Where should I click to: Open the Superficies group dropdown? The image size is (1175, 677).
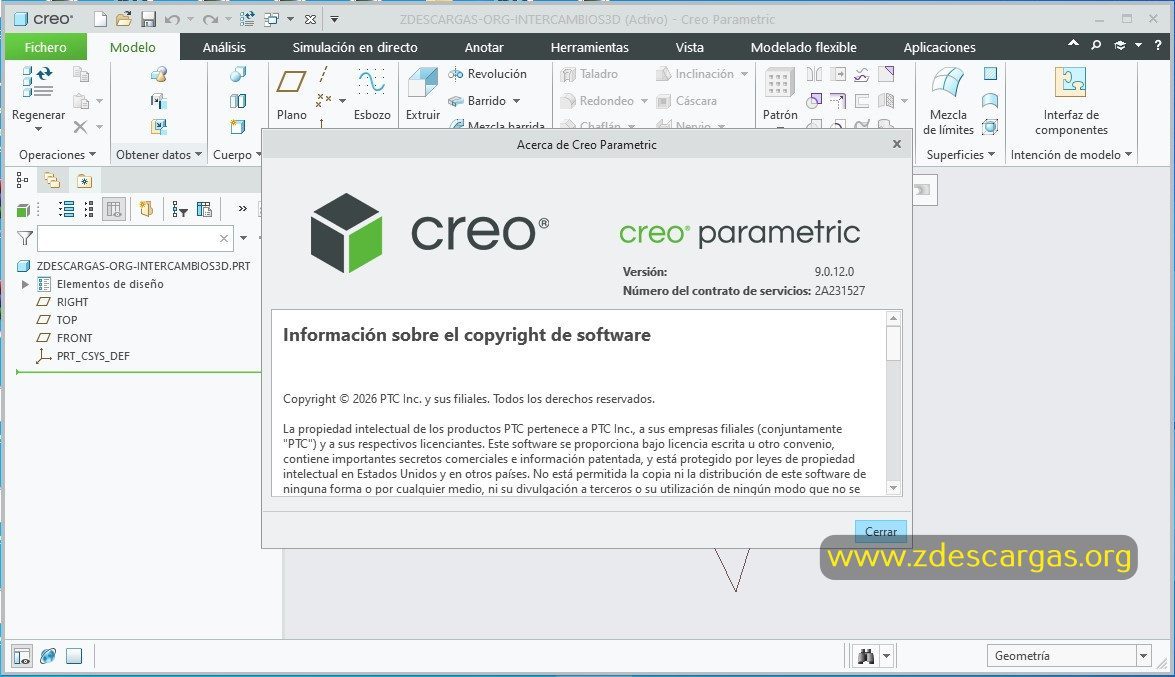coord(961,154)
